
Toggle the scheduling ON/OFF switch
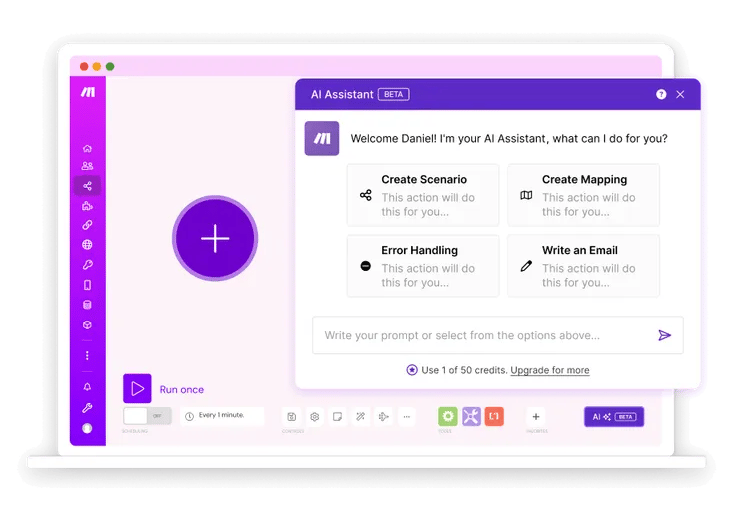point(147,416)
